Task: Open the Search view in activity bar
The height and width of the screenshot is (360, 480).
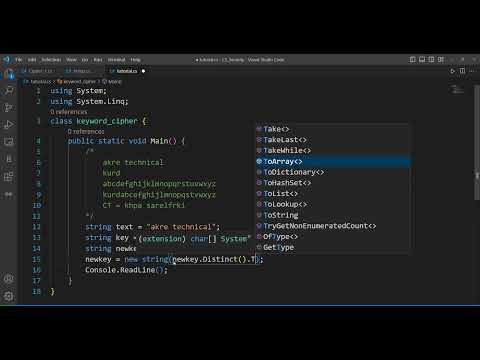Action: 9,91
